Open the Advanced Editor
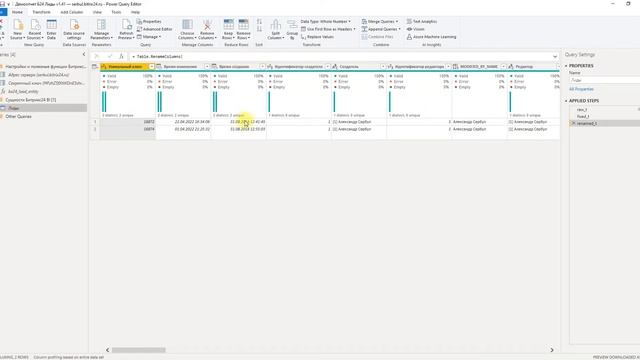The width and height of the screenshot is (640, 360). [x=154, y=29]
